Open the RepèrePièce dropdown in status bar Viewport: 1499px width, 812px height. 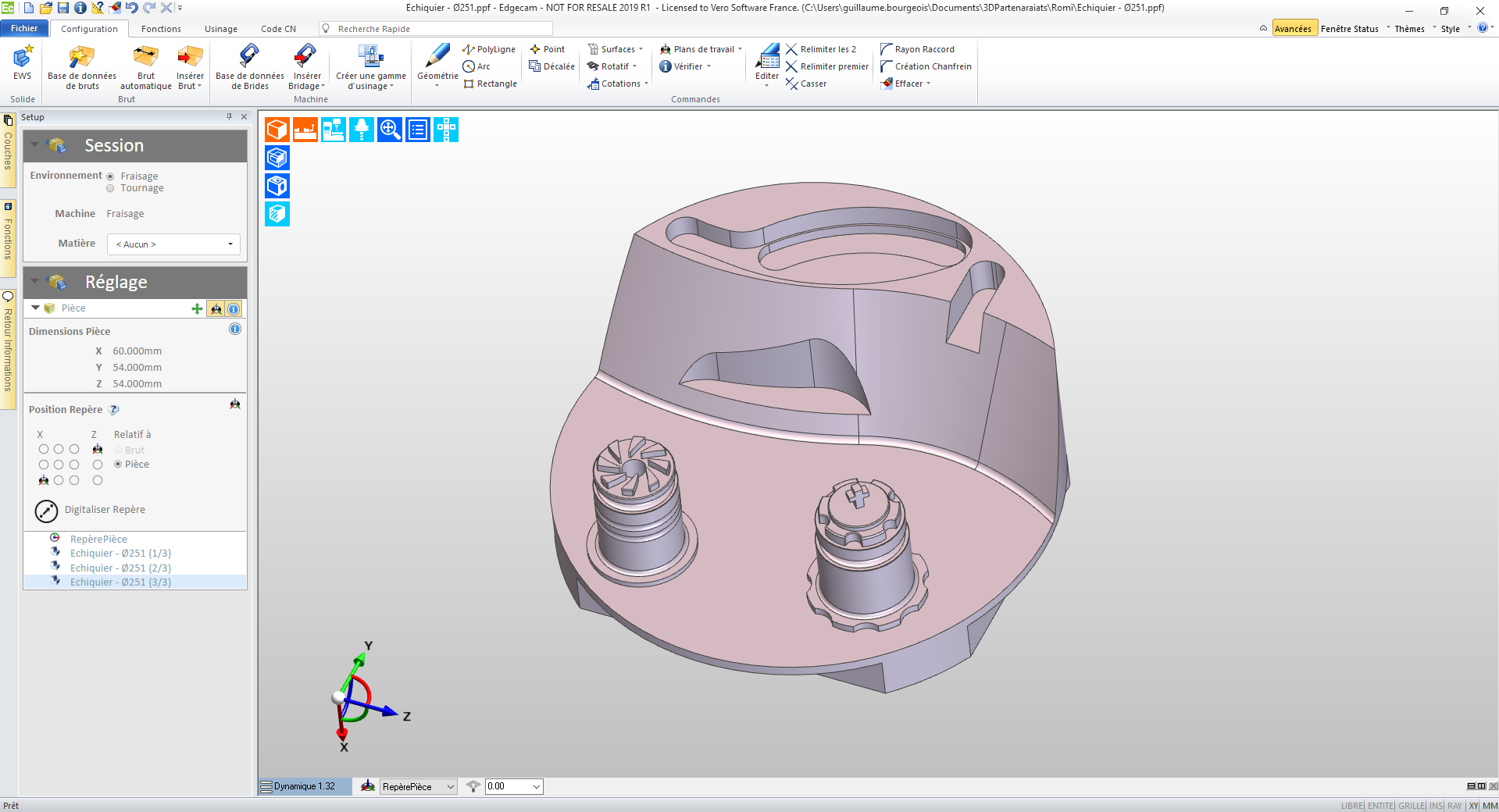(418, 787)
